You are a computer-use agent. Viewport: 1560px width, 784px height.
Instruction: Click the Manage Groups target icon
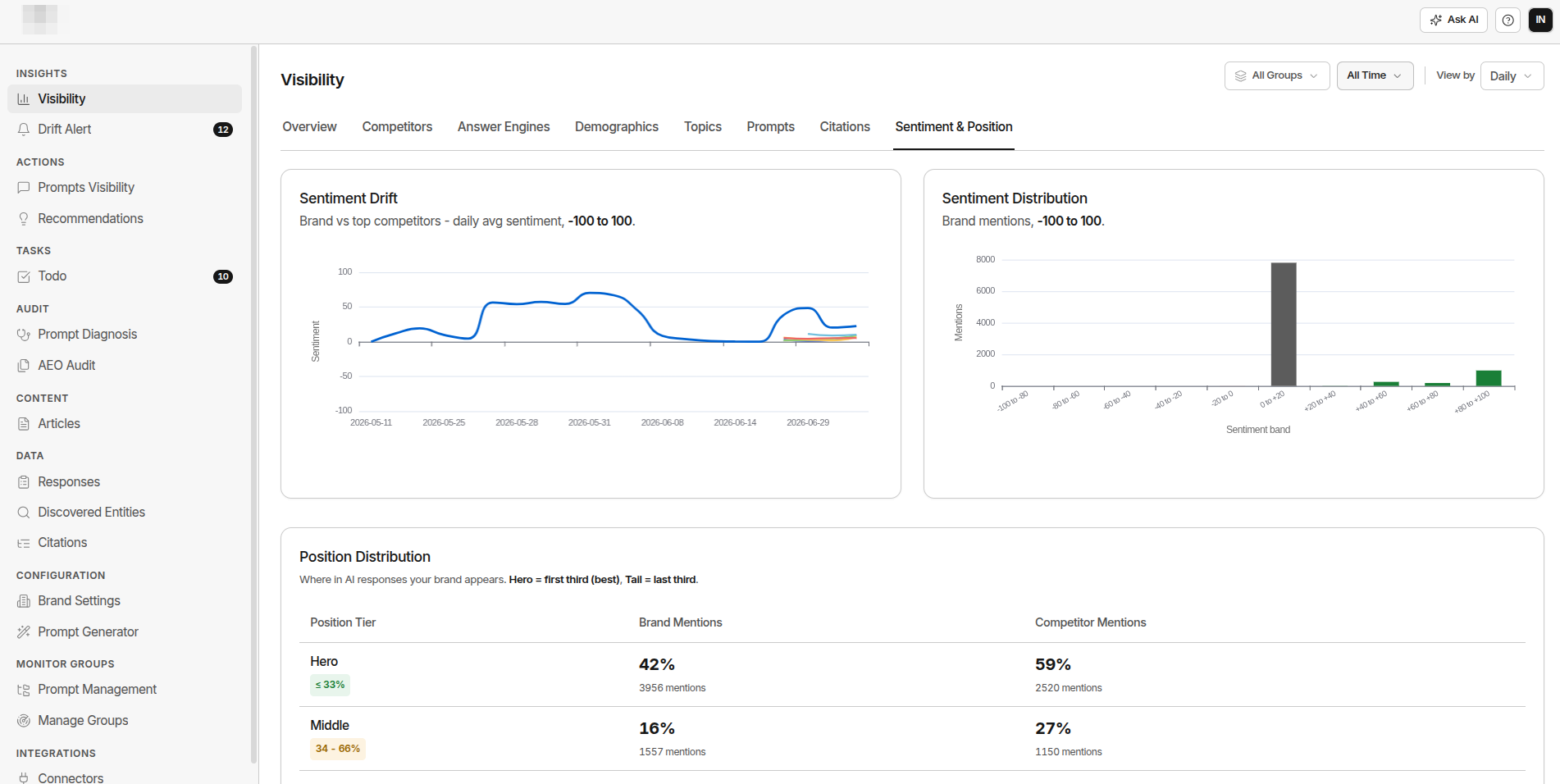24,721
